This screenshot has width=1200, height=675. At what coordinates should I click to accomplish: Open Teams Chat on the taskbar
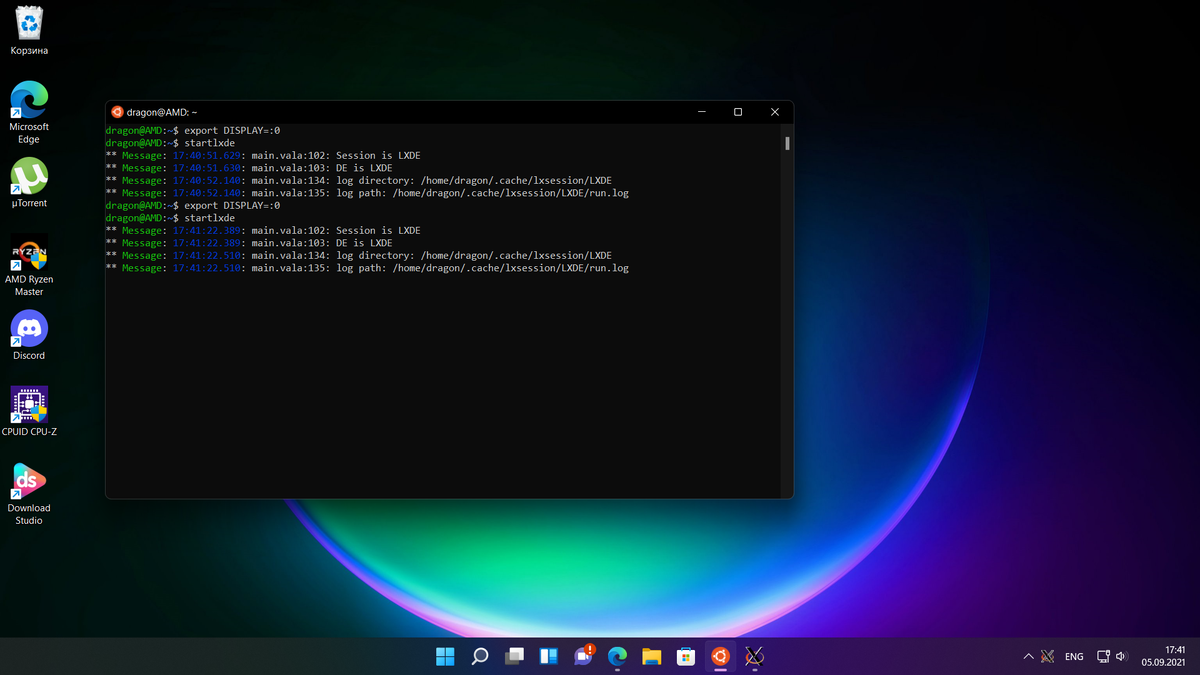(x=583, y=657)
